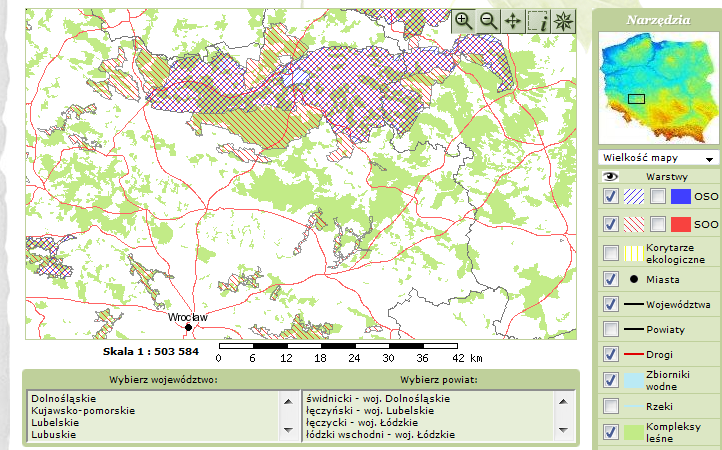
Task: Click the województwo list scroll-down arrow
Action: coord(289,430)
